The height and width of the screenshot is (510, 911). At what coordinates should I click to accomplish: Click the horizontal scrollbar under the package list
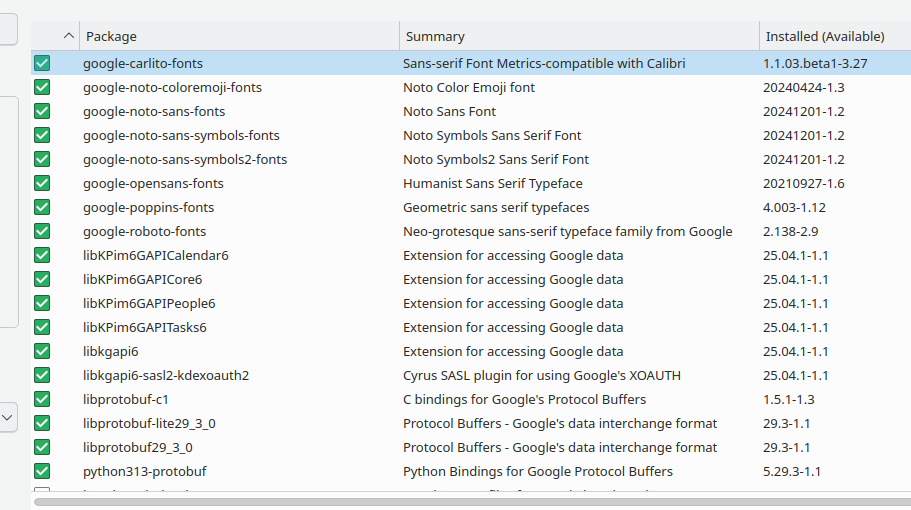(x=472, y=502)
